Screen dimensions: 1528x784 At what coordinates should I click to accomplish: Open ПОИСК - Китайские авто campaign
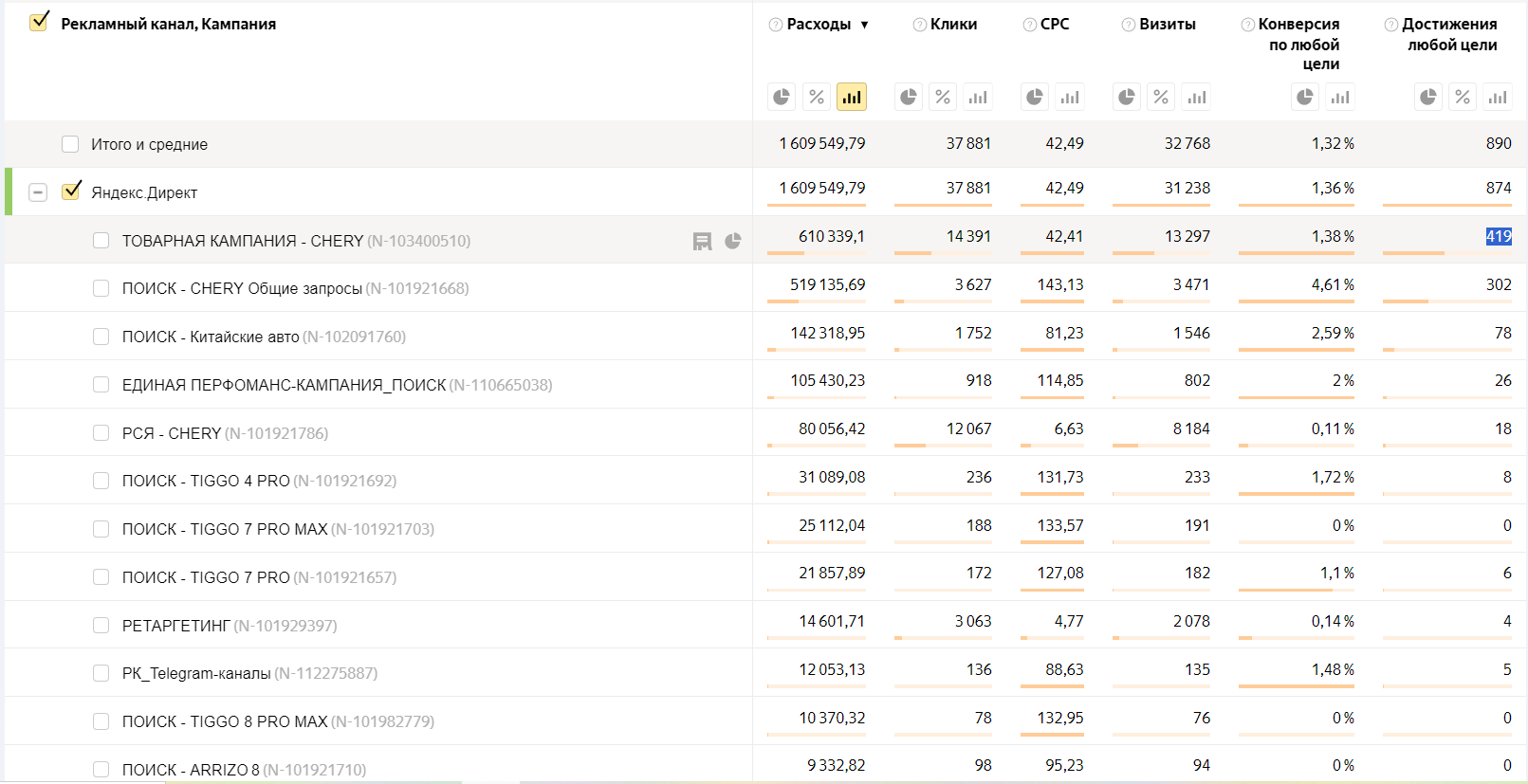211,337
